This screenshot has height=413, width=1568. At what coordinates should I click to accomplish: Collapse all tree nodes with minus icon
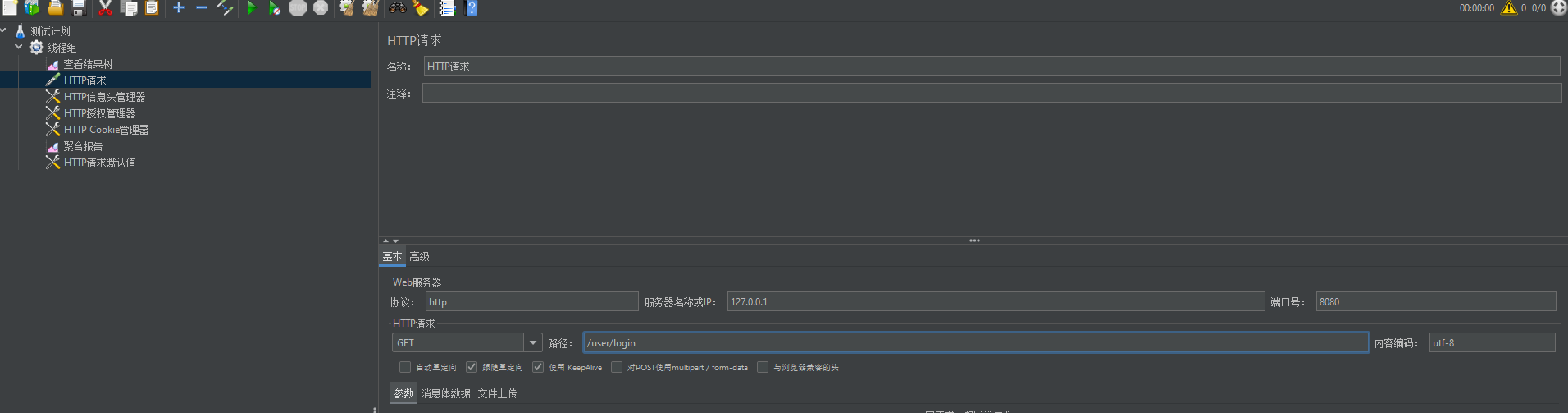coord(202,7)
